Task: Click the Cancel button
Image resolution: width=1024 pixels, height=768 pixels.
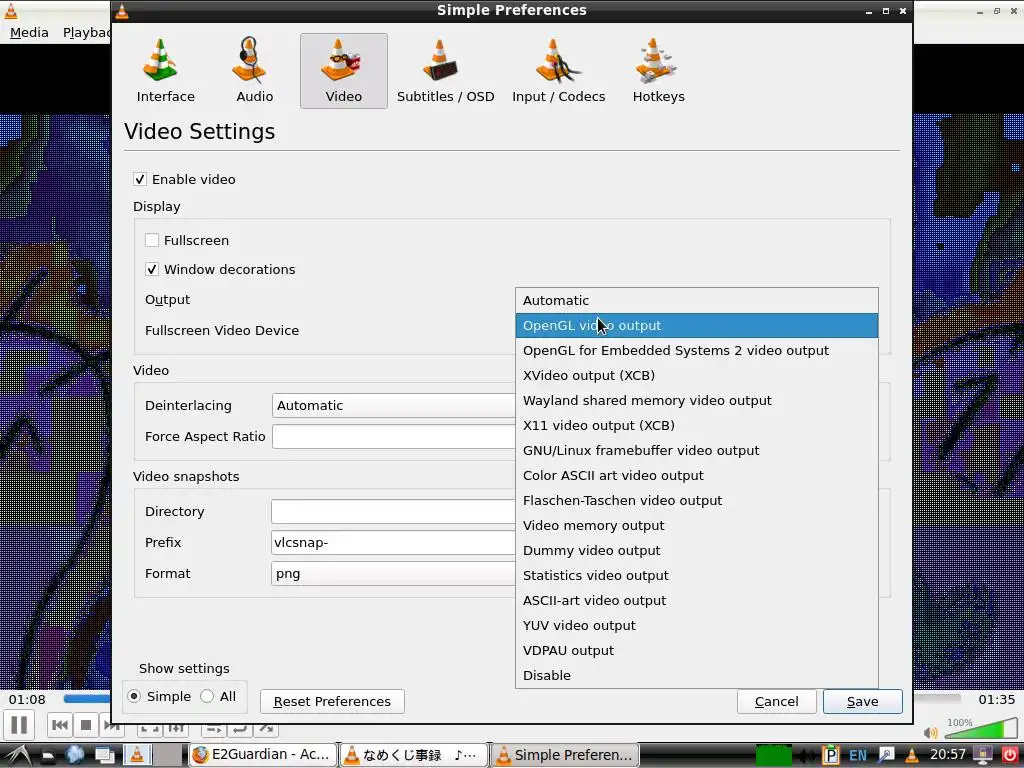Action: pos(776,701)
